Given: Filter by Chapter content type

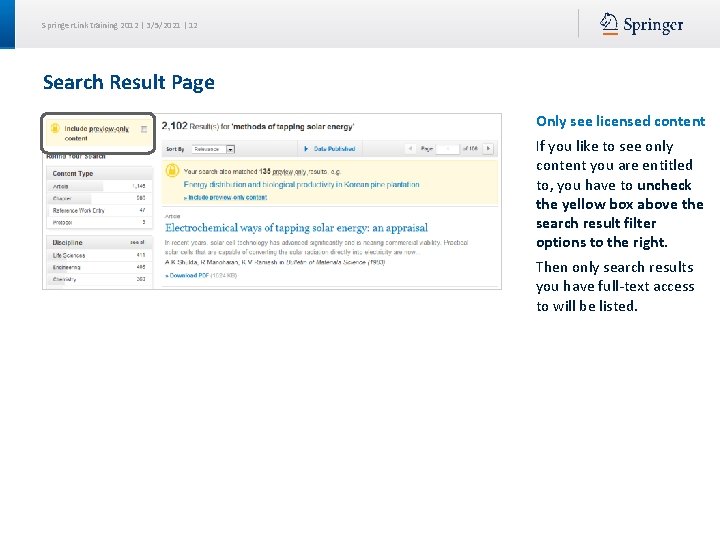Looking at the screenshot, I should (x=99, y=198).
